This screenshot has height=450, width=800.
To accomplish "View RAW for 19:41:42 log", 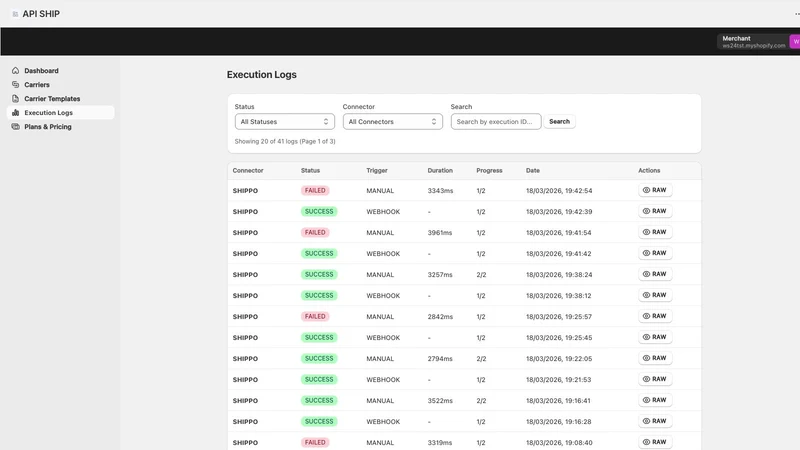I will point(655,253).
